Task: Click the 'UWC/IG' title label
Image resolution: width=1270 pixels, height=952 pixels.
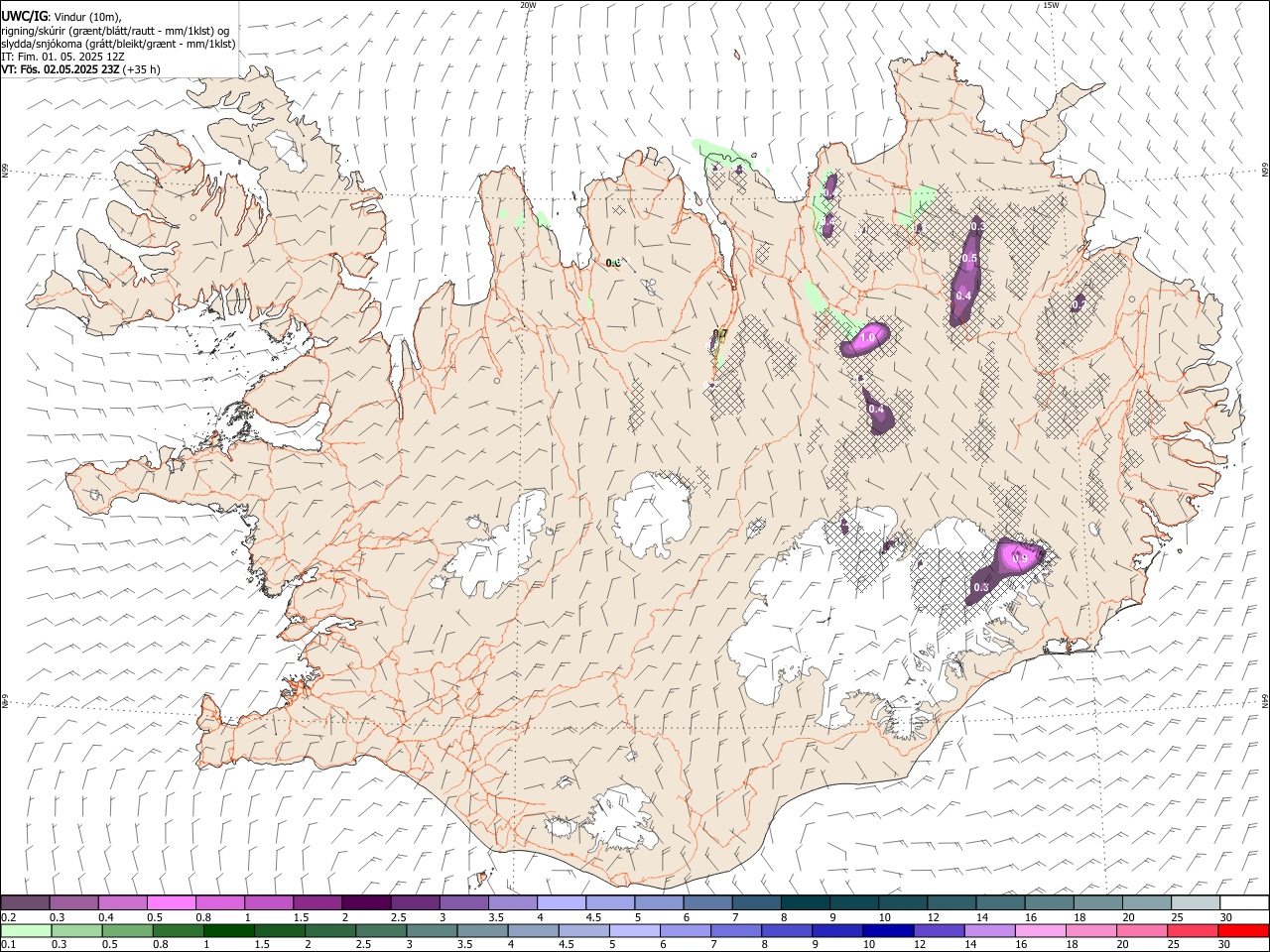Action: (x=24, y=17)
